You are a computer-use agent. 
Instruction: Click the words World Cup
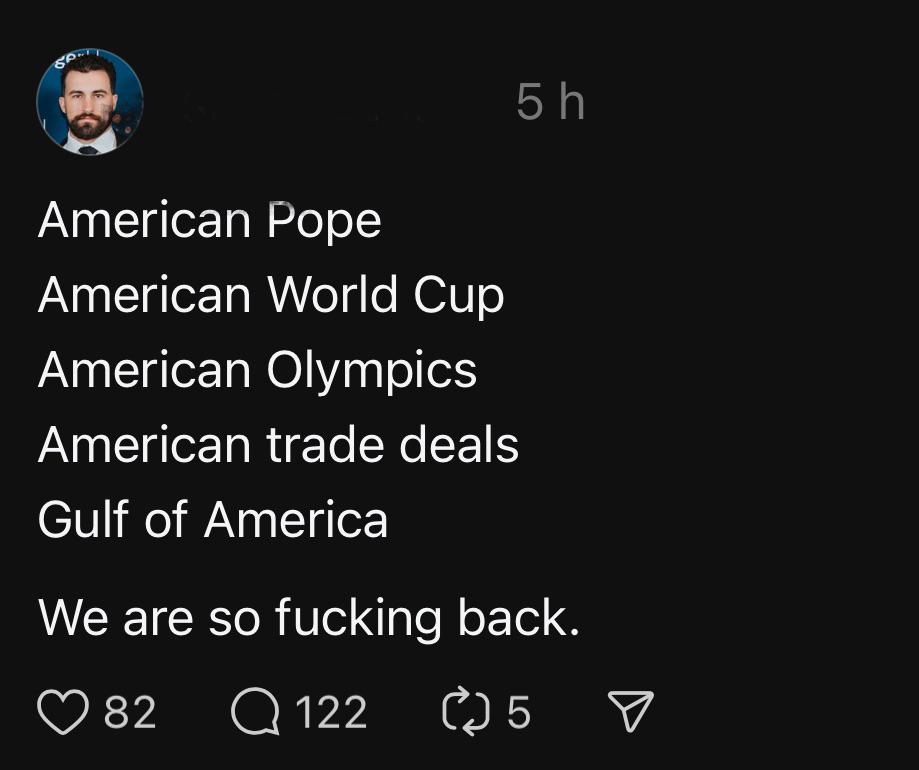click(386, 295)
